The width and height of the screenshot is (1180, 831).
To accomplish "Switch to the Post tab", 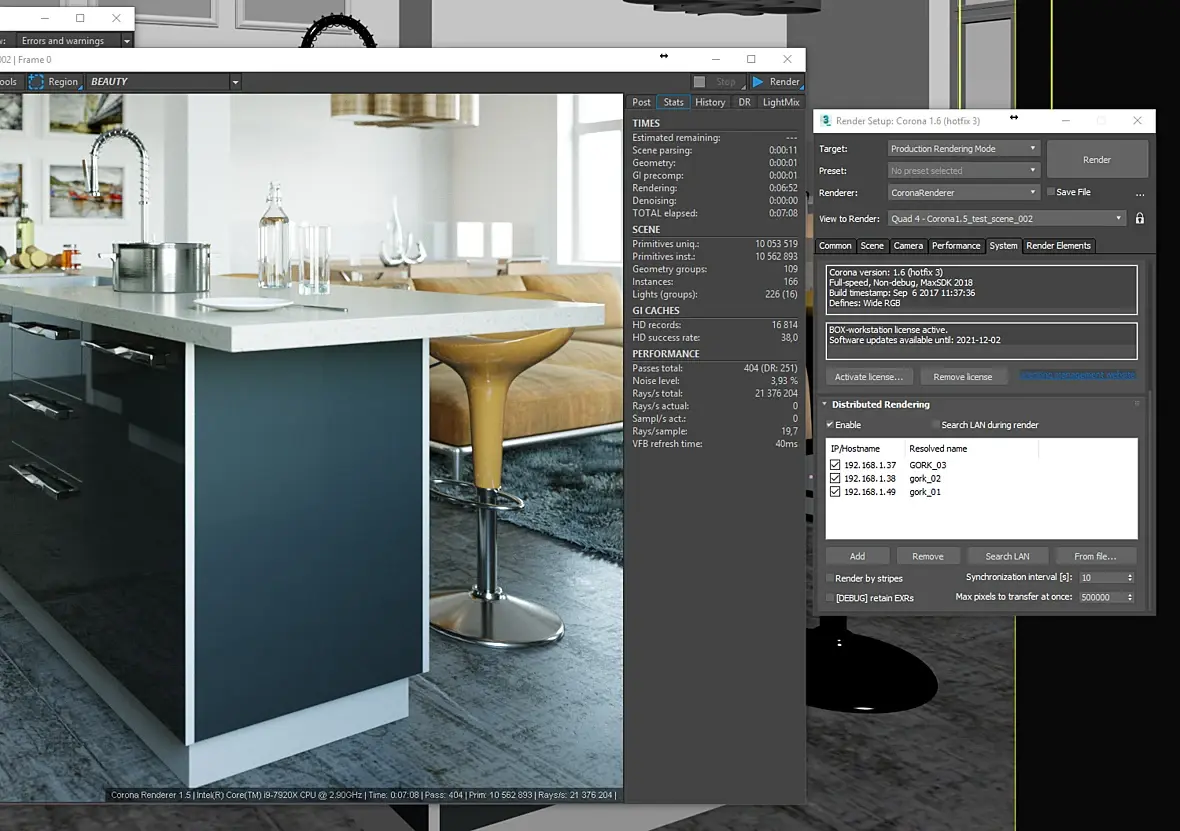I will click(x=641, y=102).
